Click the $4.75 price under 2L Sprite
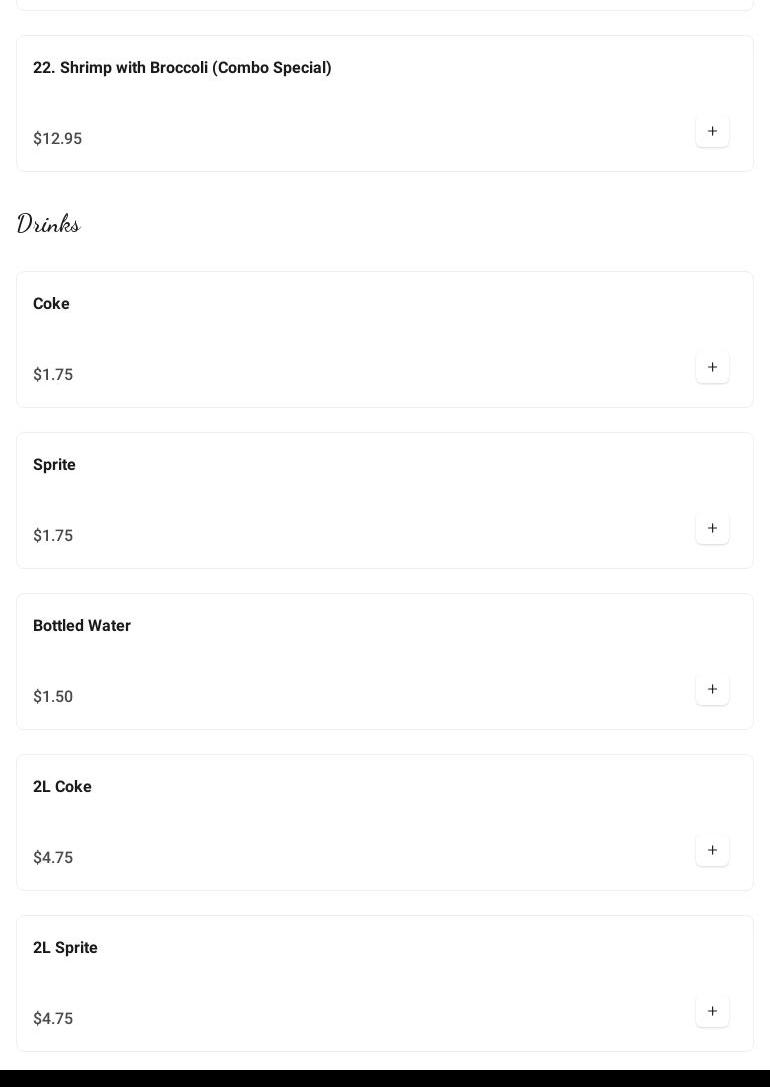The image size is (770, 1087). (53, 1019)
